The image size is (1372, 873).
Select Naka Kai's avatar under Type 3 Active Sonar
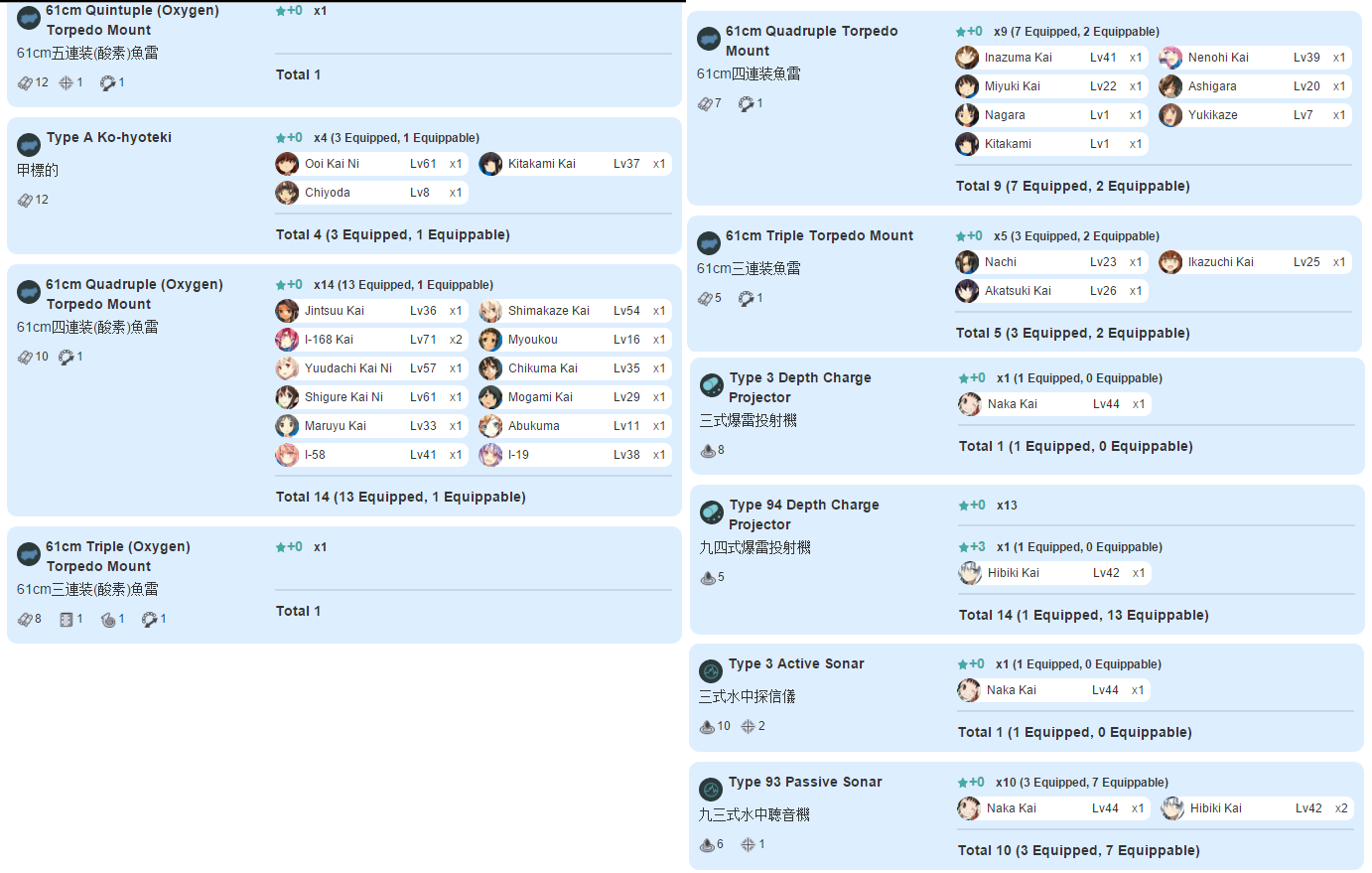point(969,690)
